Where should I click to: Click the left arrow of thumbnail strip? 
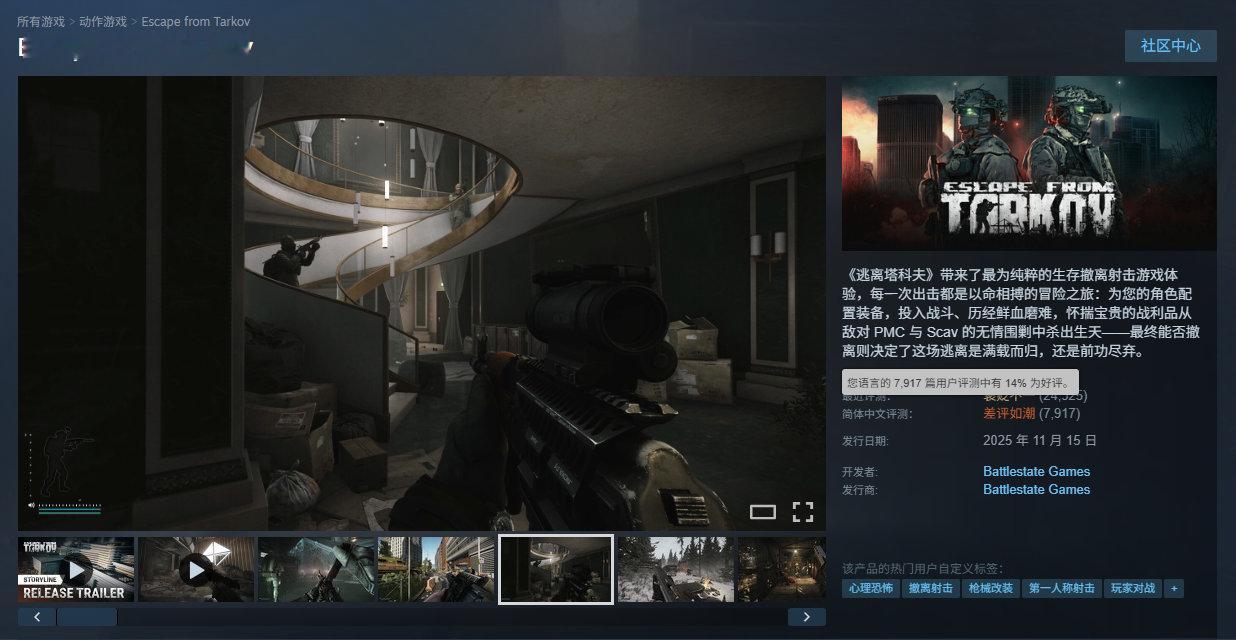(x=37, y=617)
